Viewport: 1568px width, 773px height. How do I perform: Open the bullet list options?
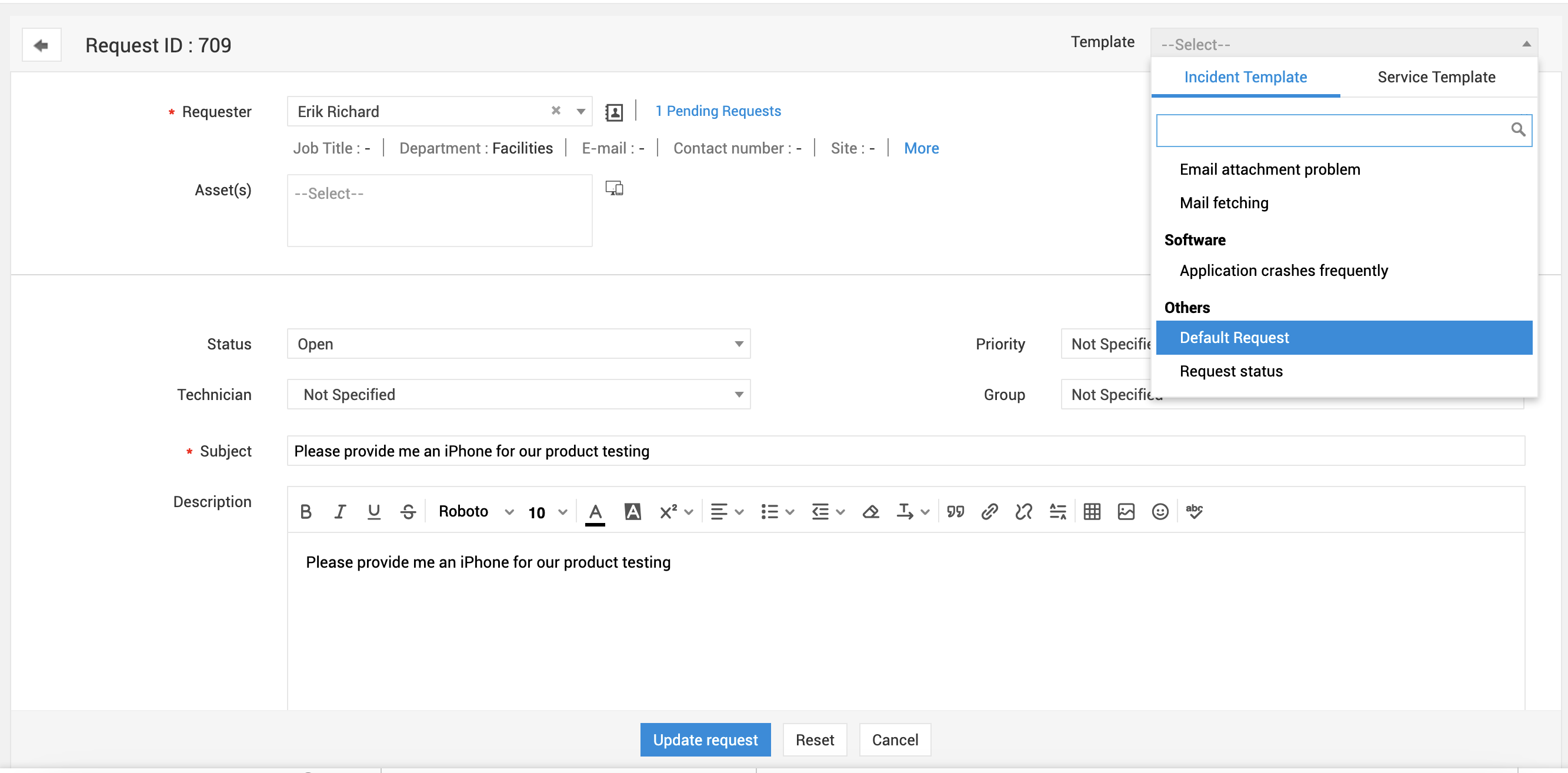point(778,511)
